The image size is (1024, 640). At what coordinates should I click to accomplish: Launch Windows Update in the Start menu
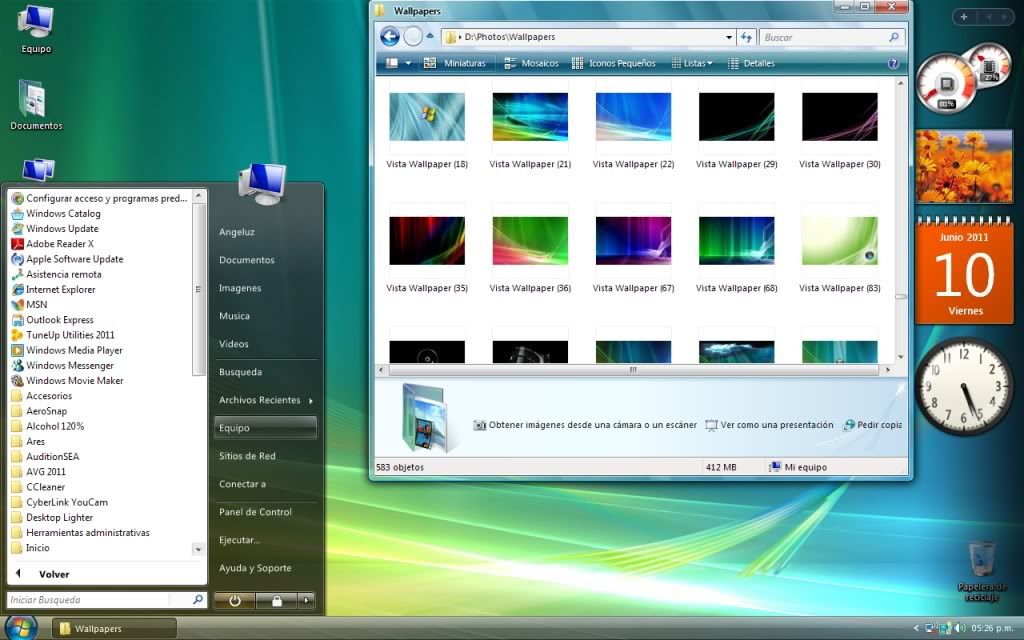coord(56,229)
